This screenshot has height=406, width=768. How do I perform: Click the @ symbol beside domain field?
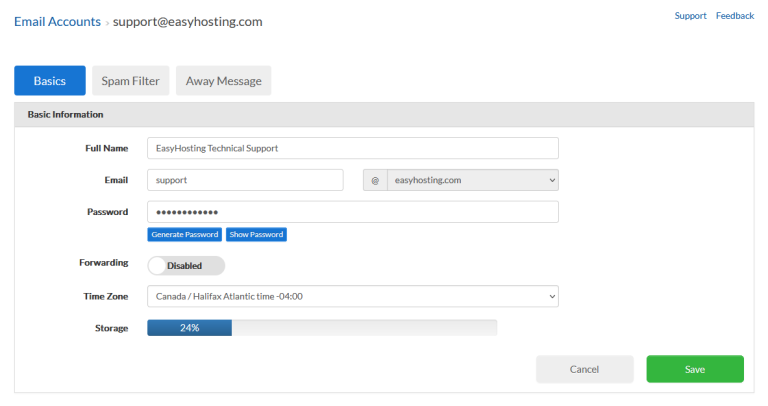pos(375,180)
